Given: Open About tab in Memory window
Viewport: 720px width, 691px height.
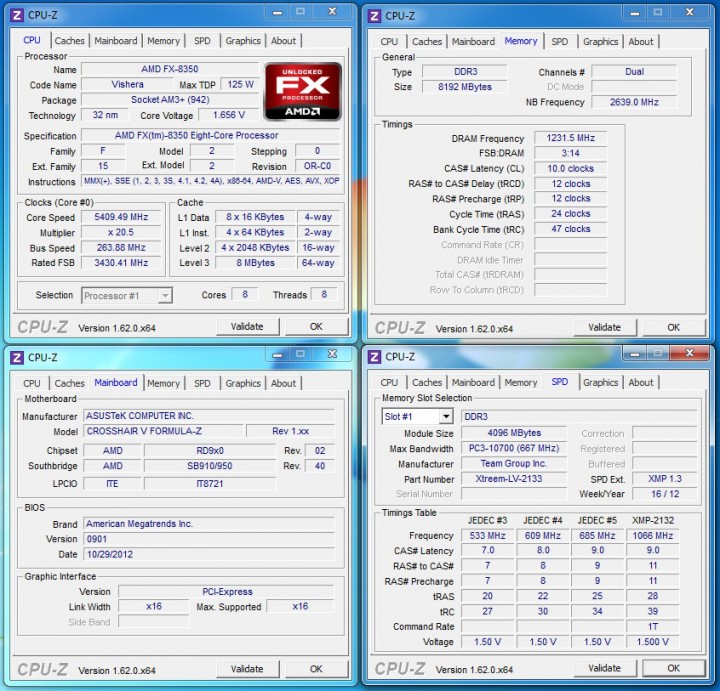Looking at the screenshot, I should (x=641, y=42).
